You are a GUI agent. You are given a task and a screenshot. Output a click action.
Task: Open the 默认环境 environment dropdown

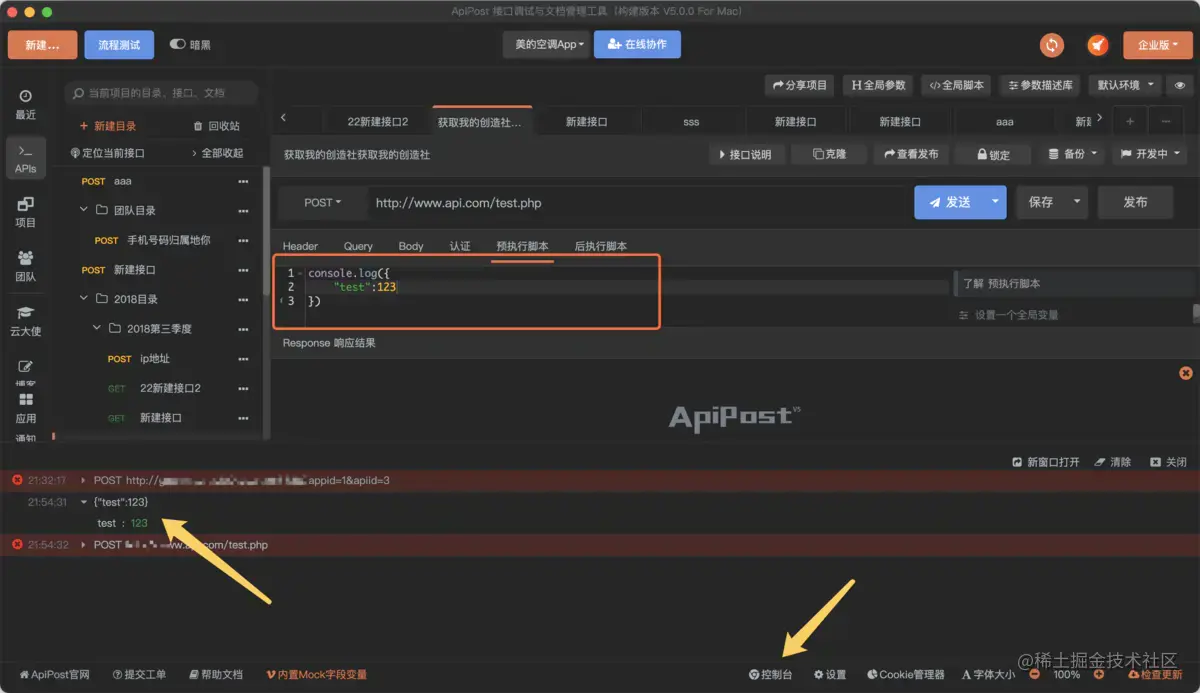pyautogui.click(x=1126, y=85)
